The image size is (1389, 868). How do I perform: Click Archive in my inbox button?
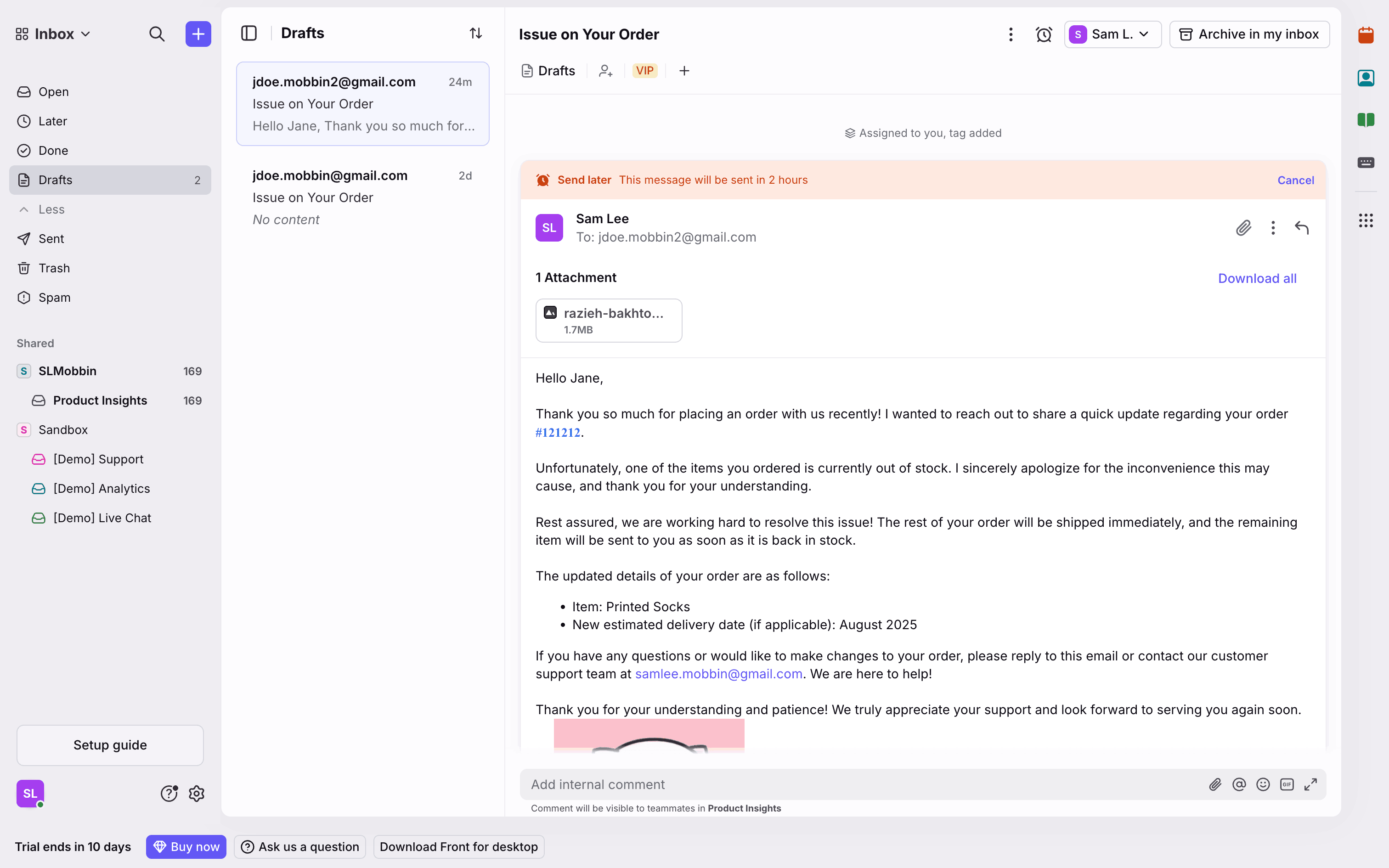click(1249, 34)
